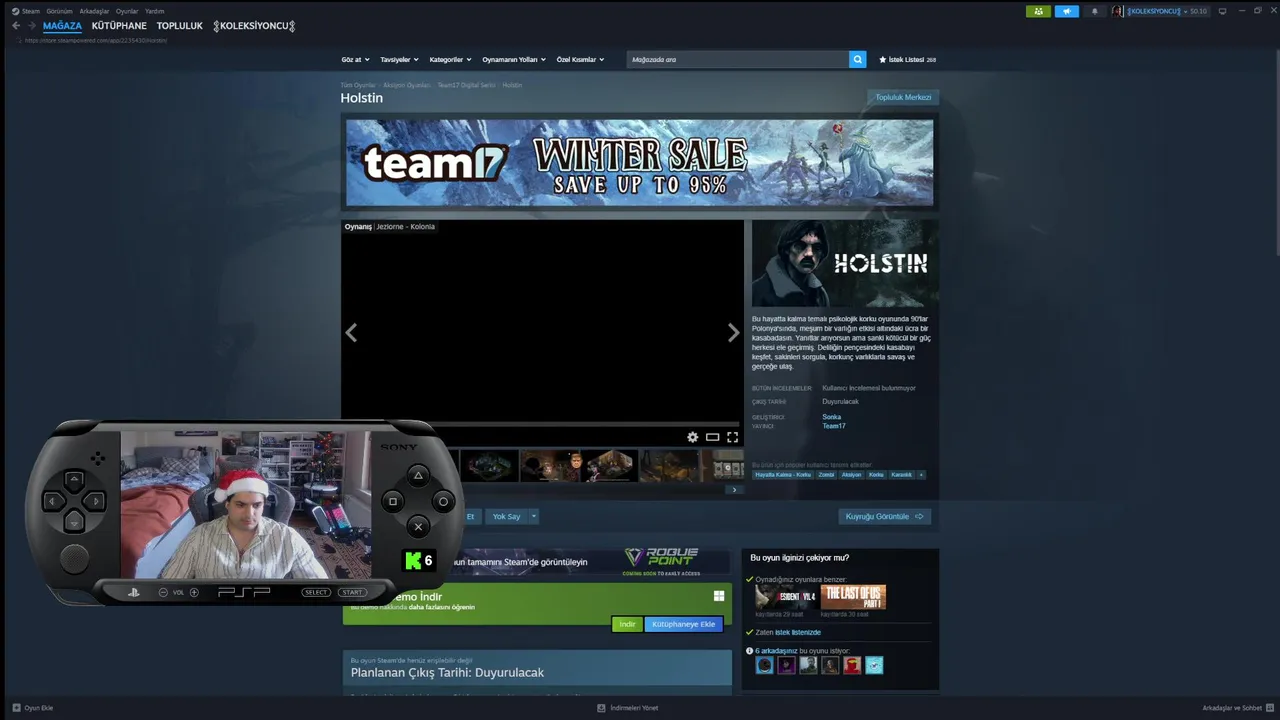This screenshot has width=1280, height=720.
Task: Click the Team17 Digital Serisi breadcrumb
Action: point(466,85)
